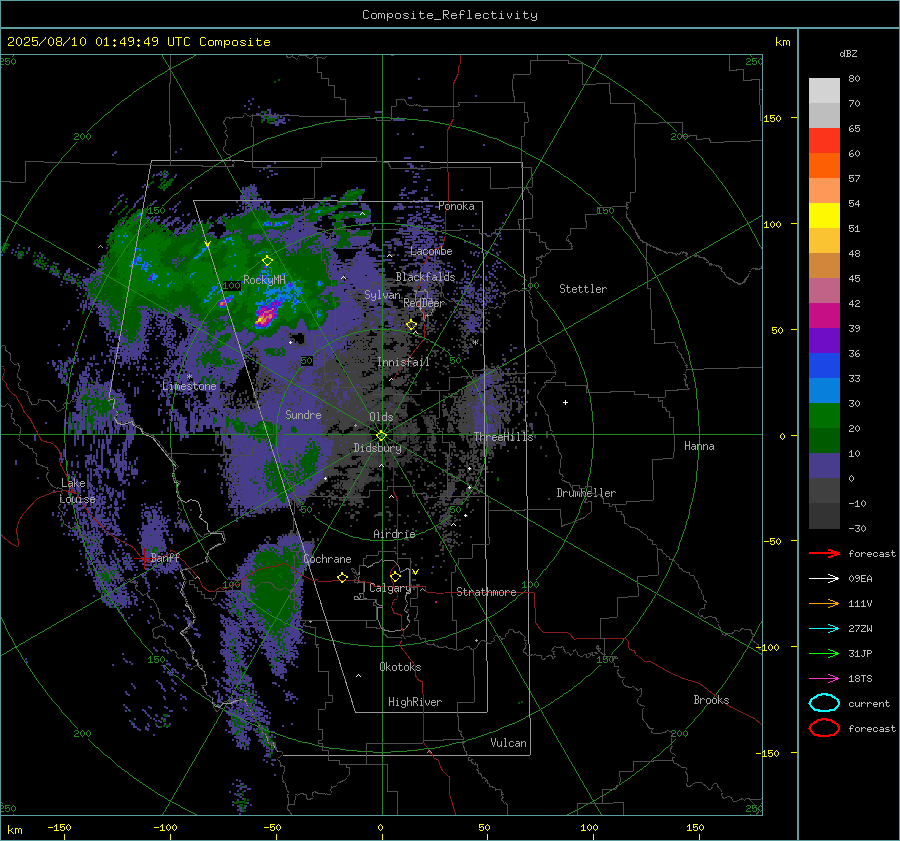Click the Olds town label
The height and width of the screenshot is (841, 900).
coord(381,417)
